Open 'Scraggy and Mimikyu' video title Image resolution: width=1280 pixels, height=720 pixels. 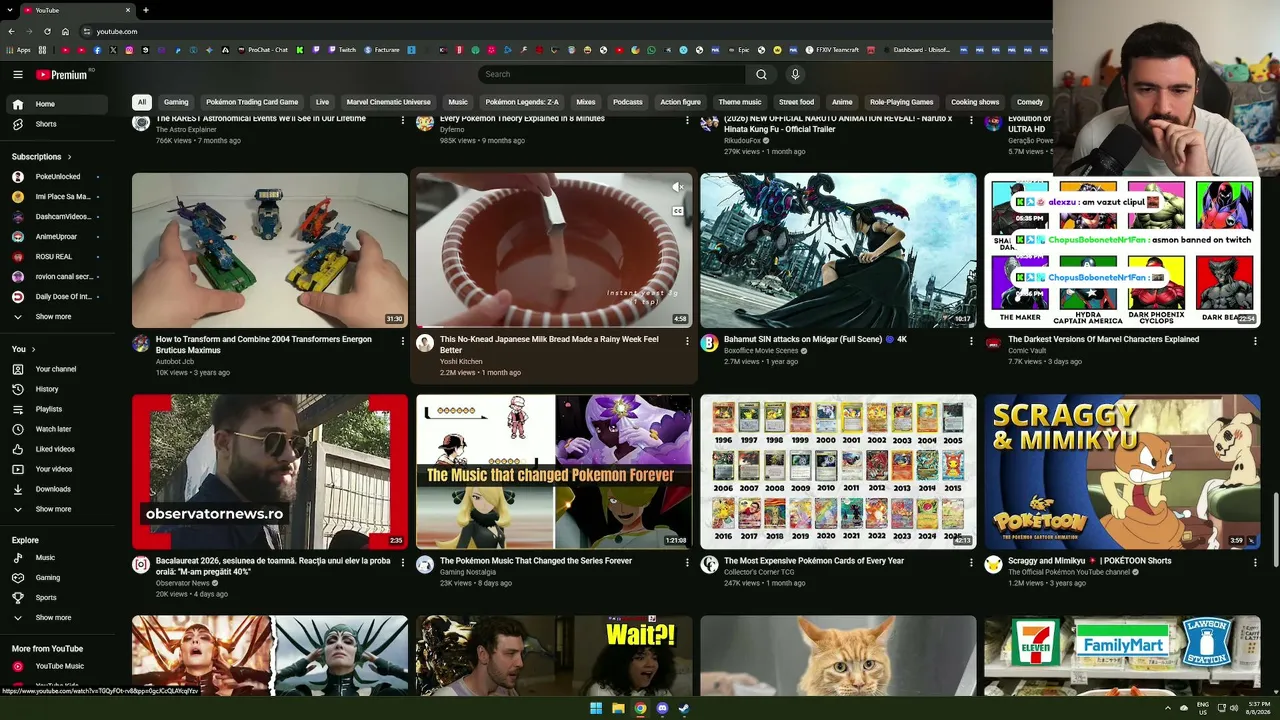pyautogui.click(x=1089, y=561)
